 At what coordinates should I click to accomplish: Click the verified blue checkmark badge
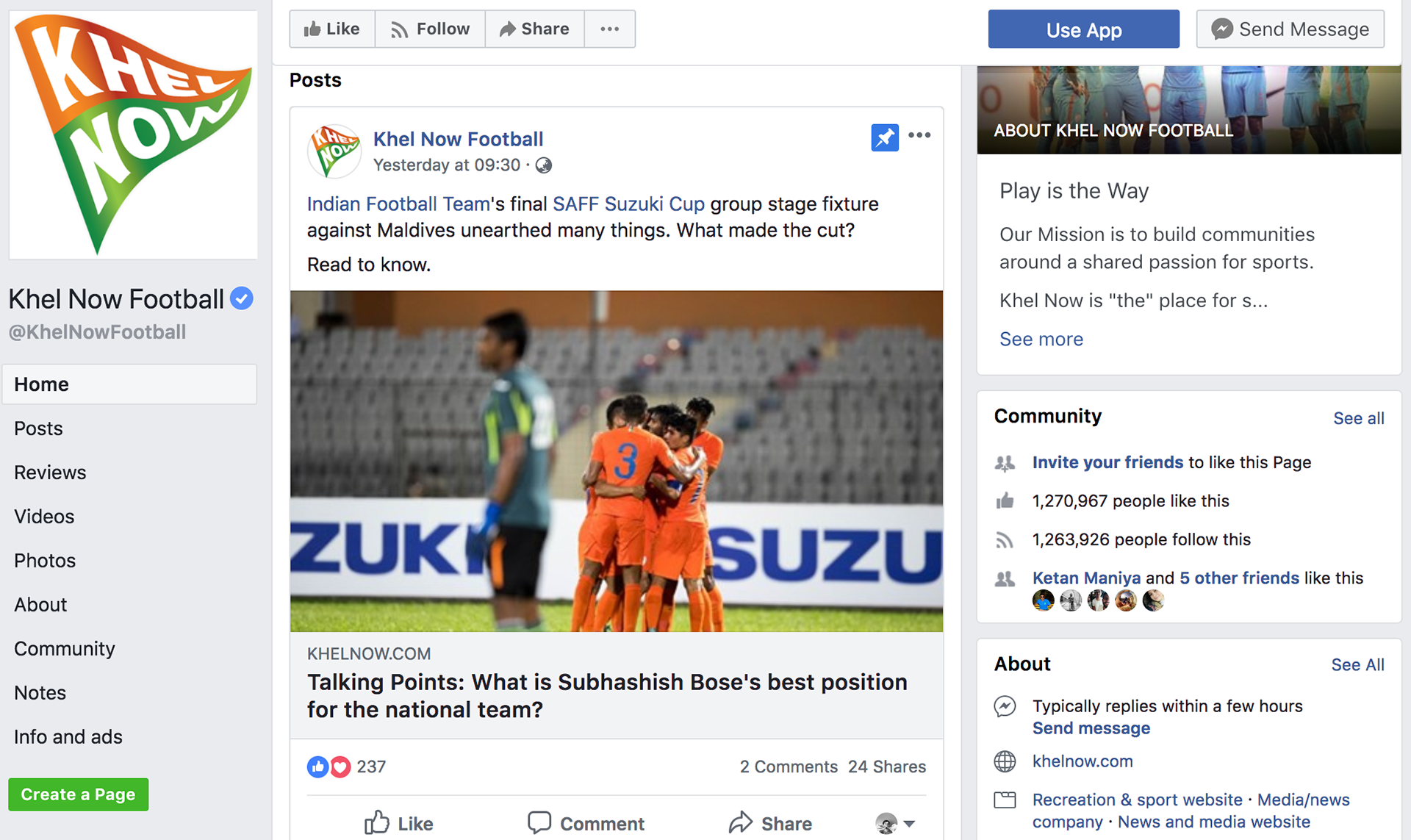[x=242, y=298]
